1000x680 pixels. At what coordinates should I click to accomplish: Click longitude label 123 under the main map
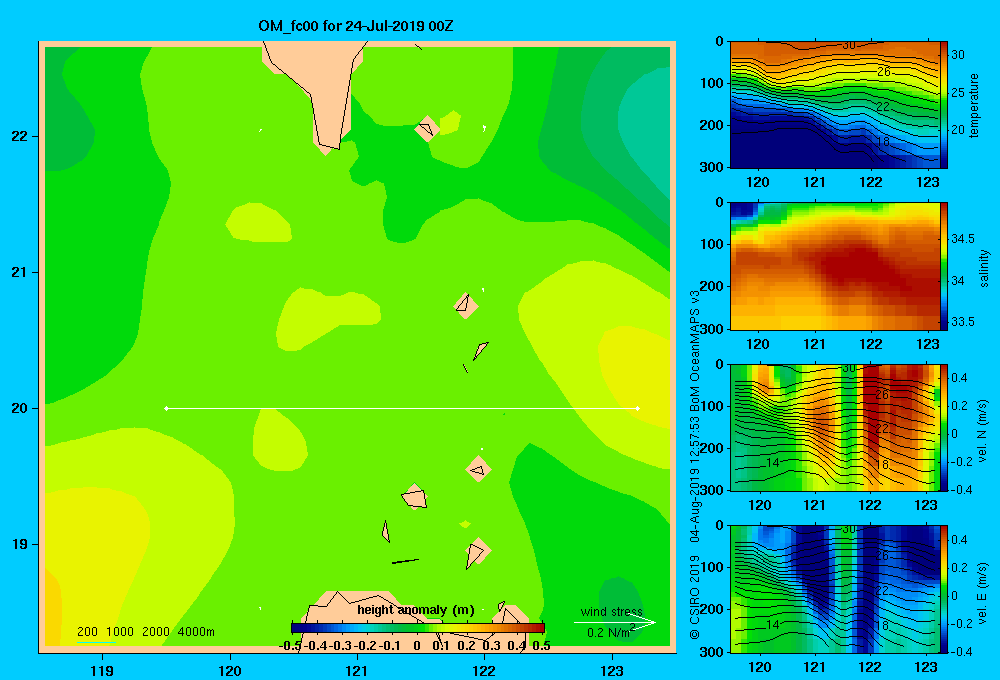coord(612,670)
